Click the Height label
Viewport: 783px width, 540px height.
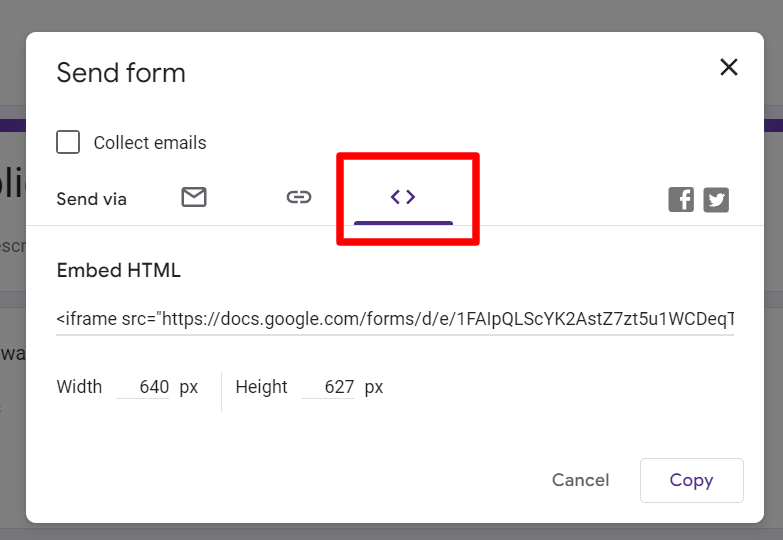[261, 387]
